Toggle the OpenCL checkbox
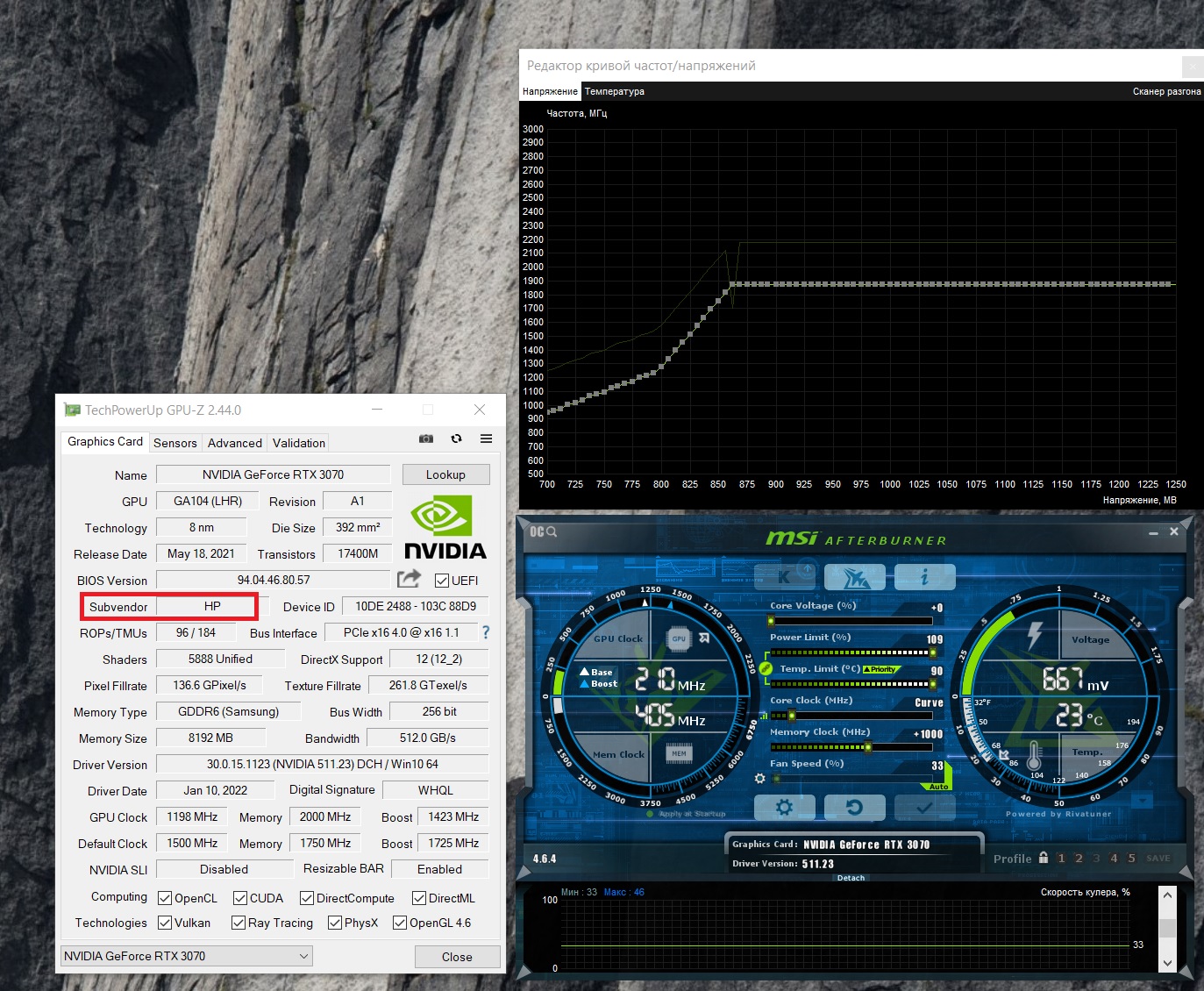Screen dimensions: 1204x991 tap(165, 898)
